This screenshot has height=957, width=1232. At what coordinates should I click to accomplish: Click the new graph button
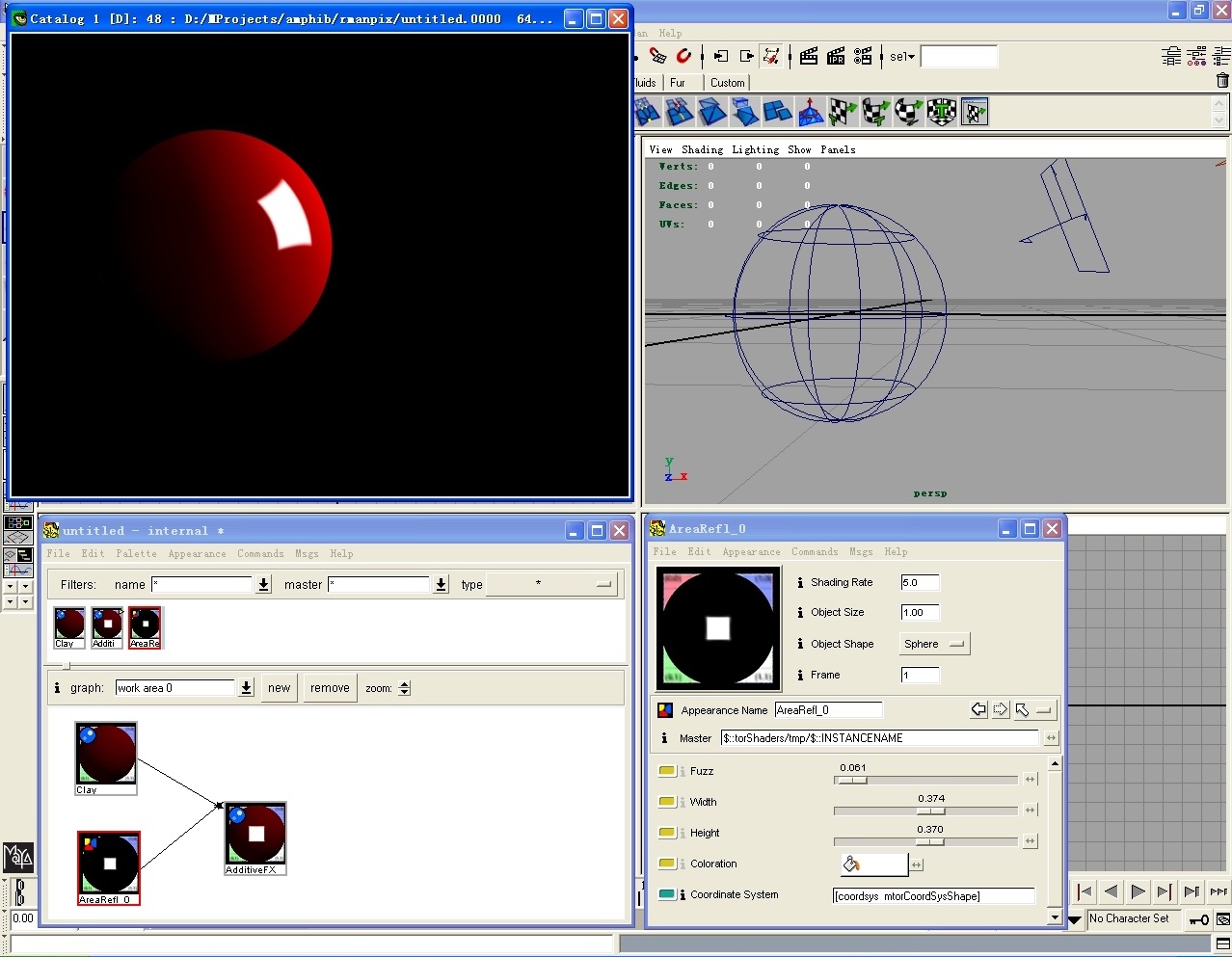point(280,688)
